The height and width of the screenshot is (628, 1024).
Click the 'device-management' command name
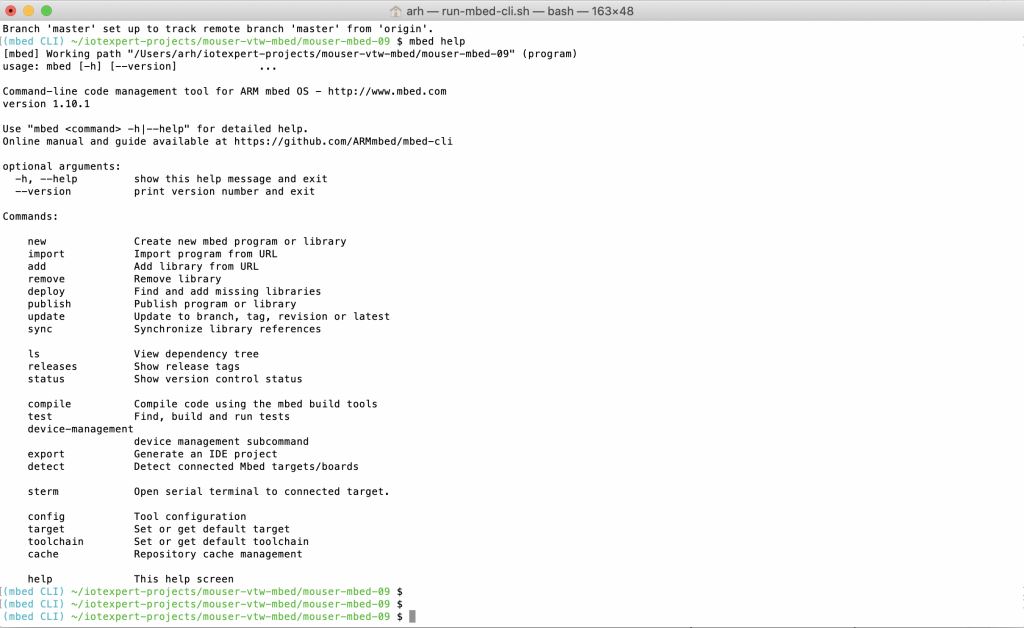pos(80,429)
